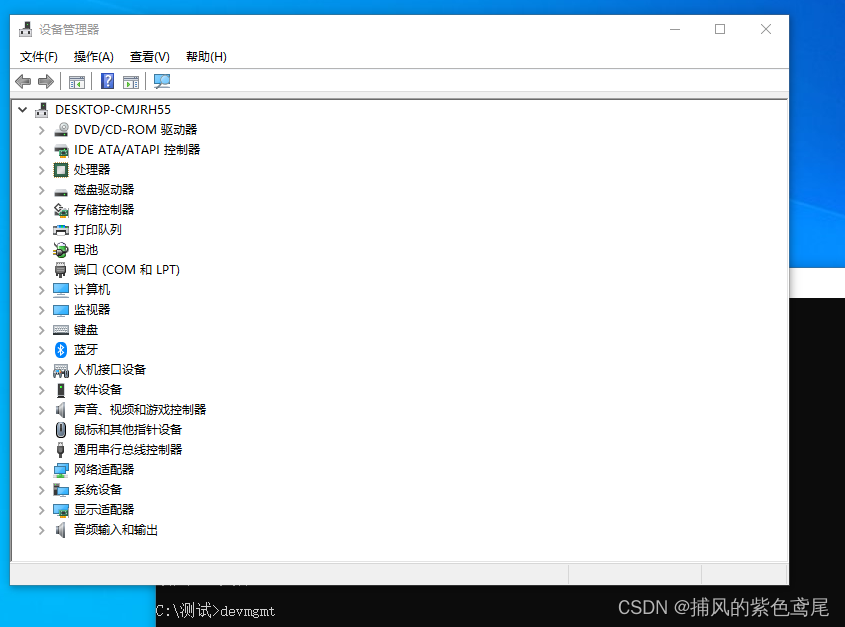This screenshot has height=627, width=845.
Task: Expand the IDE ATA/ATAPI 控制器 category
Action: [x=41, y=150]
